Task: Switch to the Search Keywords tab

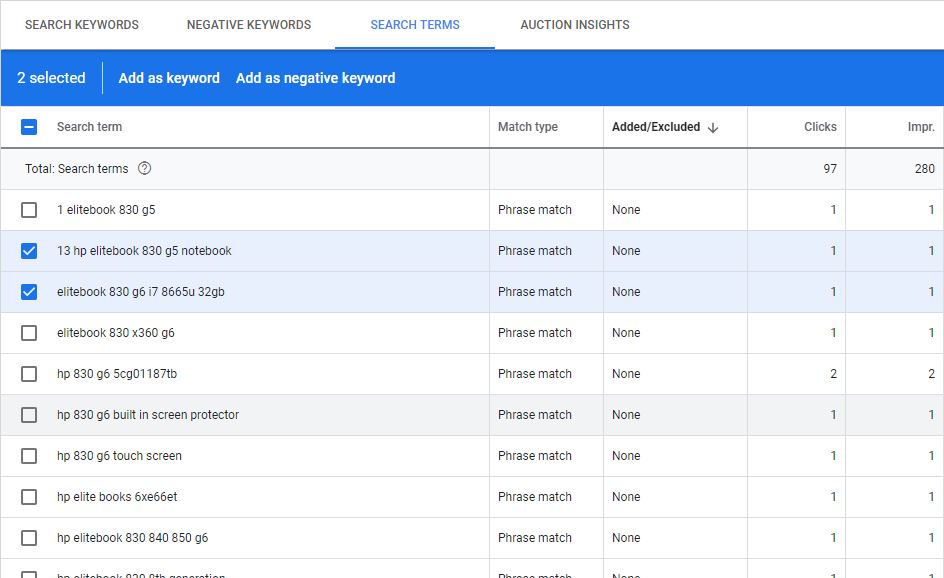Action: pyautogui.click(x=82, y=25)
